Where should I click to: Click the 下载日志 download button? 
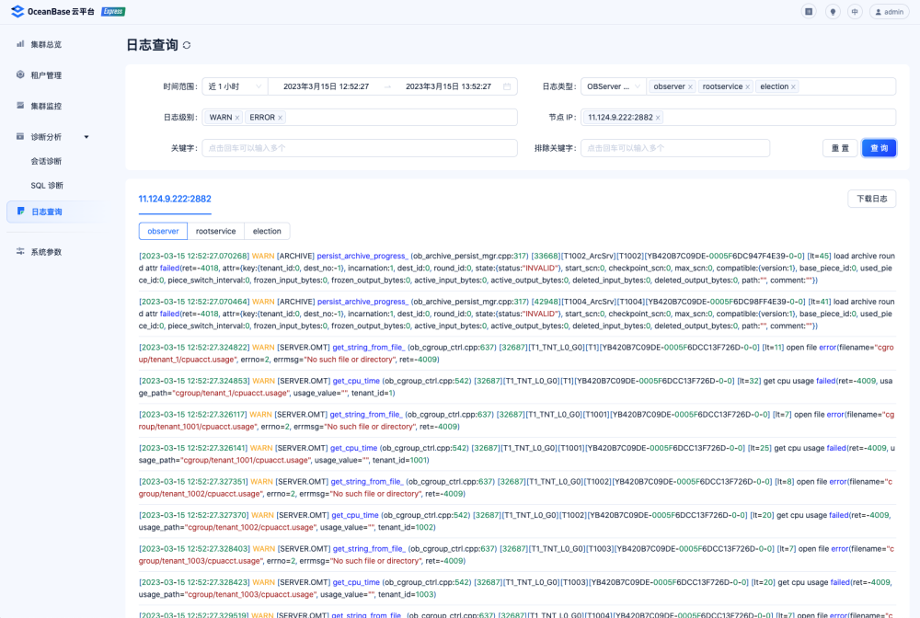point(872,199)
